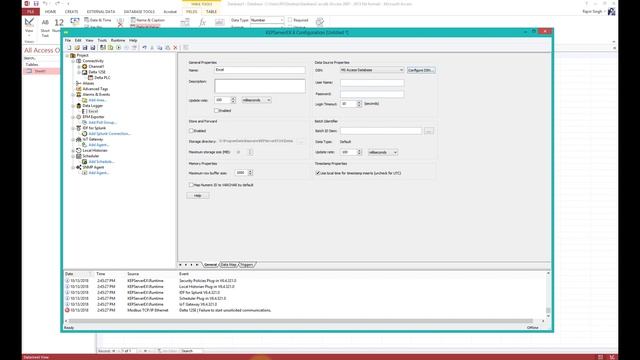Collapse the IoT Gateway tree node

[73, 139]
